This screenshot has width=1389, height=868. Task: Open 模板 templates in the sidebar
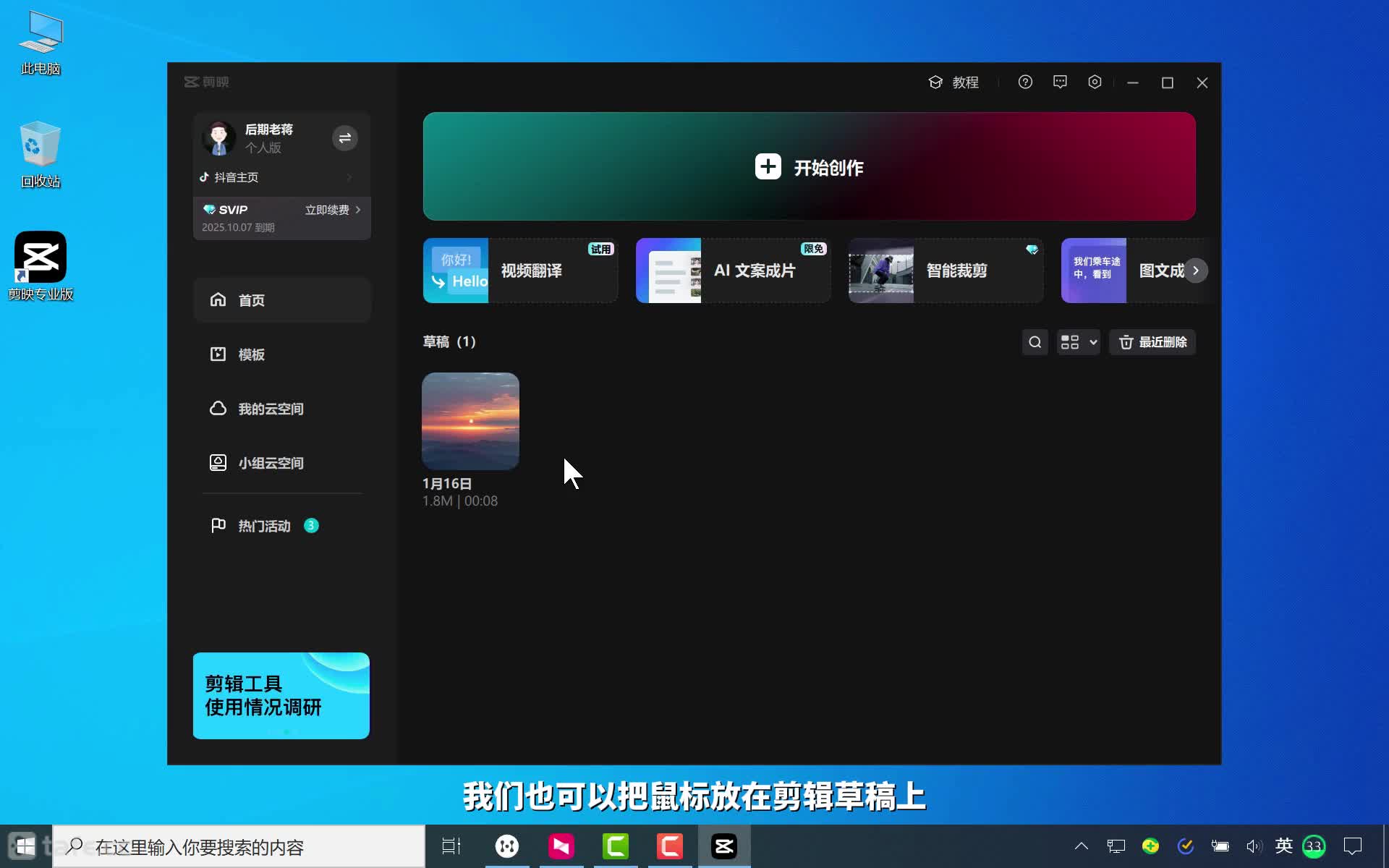coord(282,354)
